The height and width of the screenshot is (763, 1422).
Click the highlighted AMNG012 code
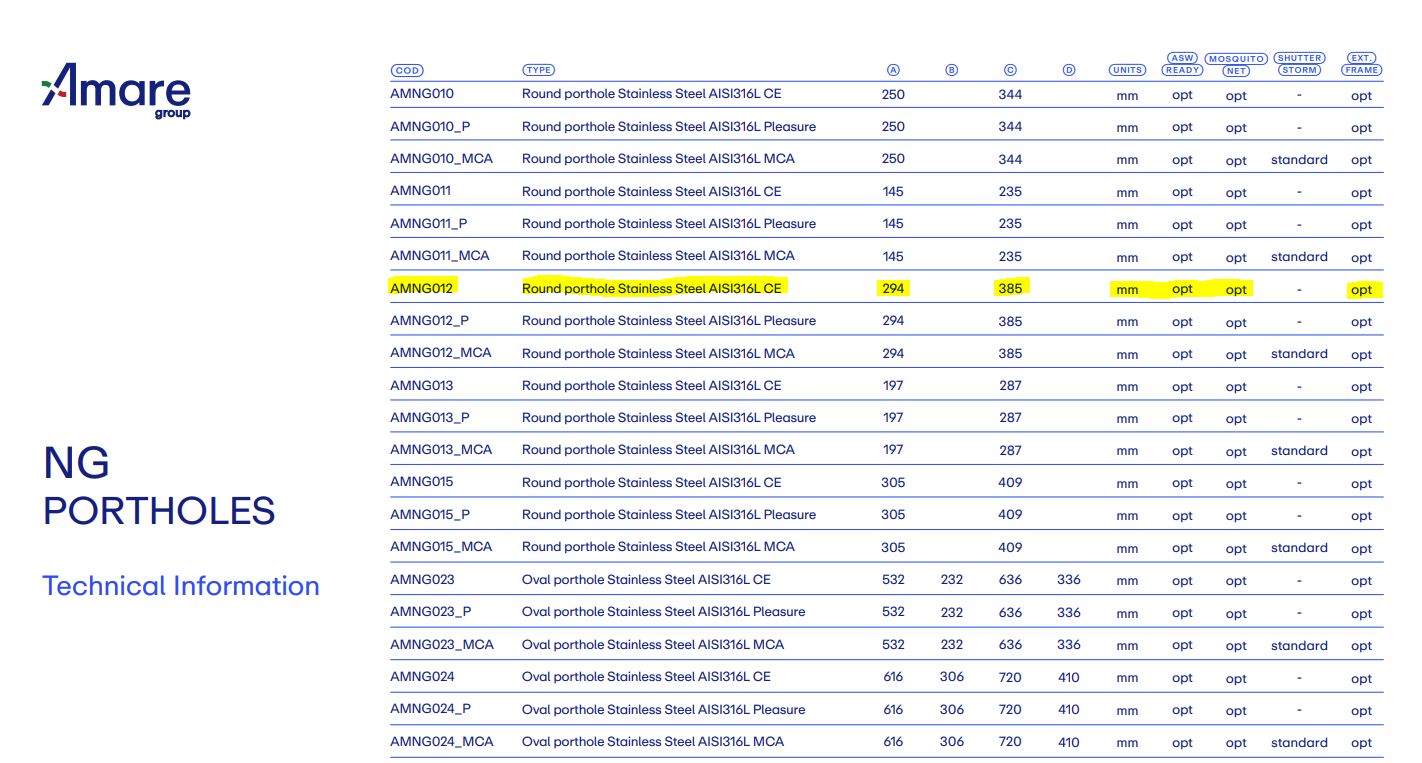coord(421,288)
